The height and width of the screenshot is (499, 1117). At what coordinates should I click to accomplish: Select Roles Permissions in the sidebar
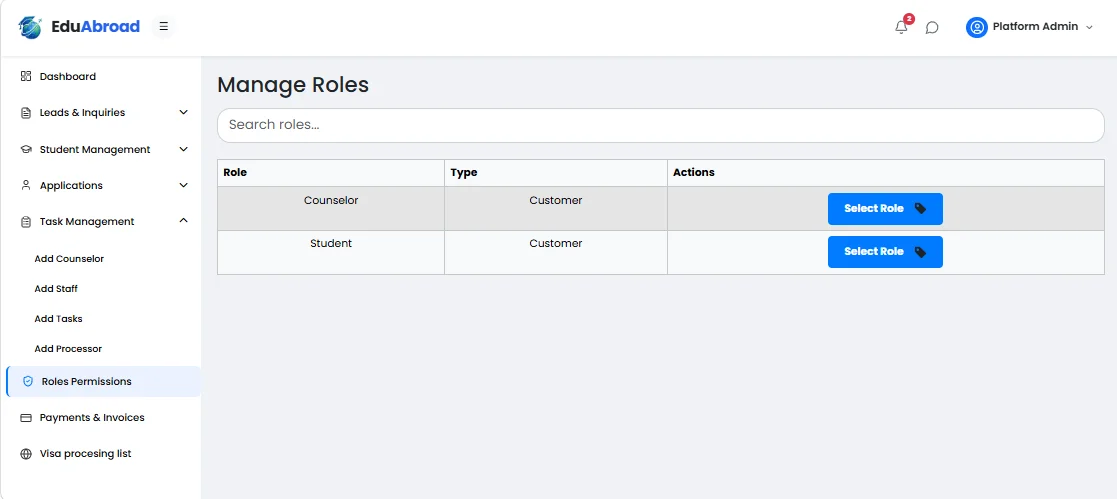[103, 381]
